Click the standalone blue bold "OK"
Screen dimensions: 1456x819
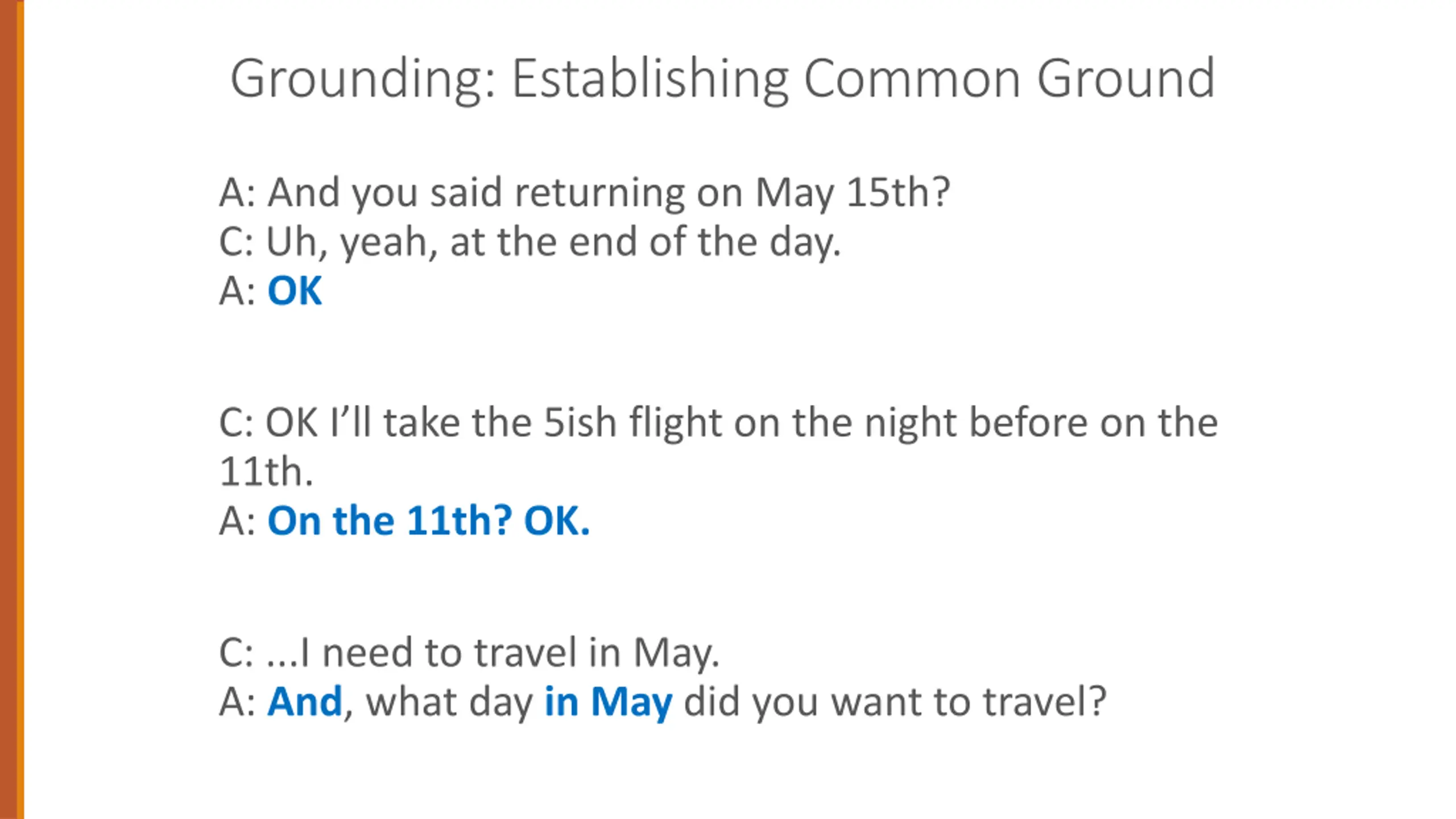pyautogui.click(x=295, y=291)
